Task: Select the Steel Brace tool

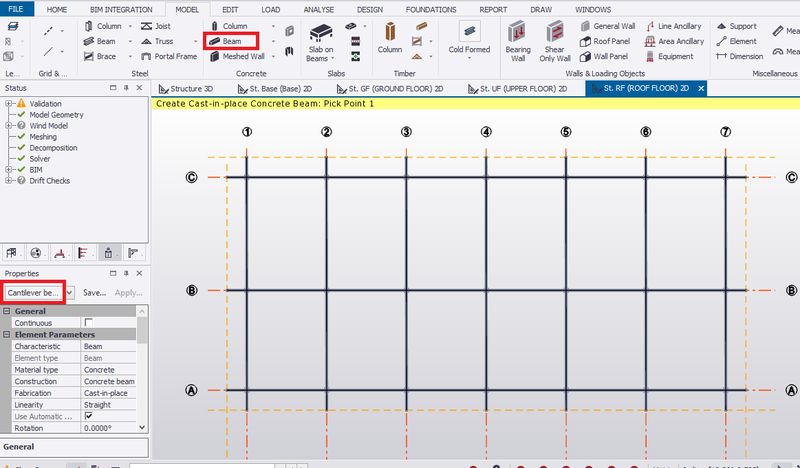Action: click(x=100, y=57)
